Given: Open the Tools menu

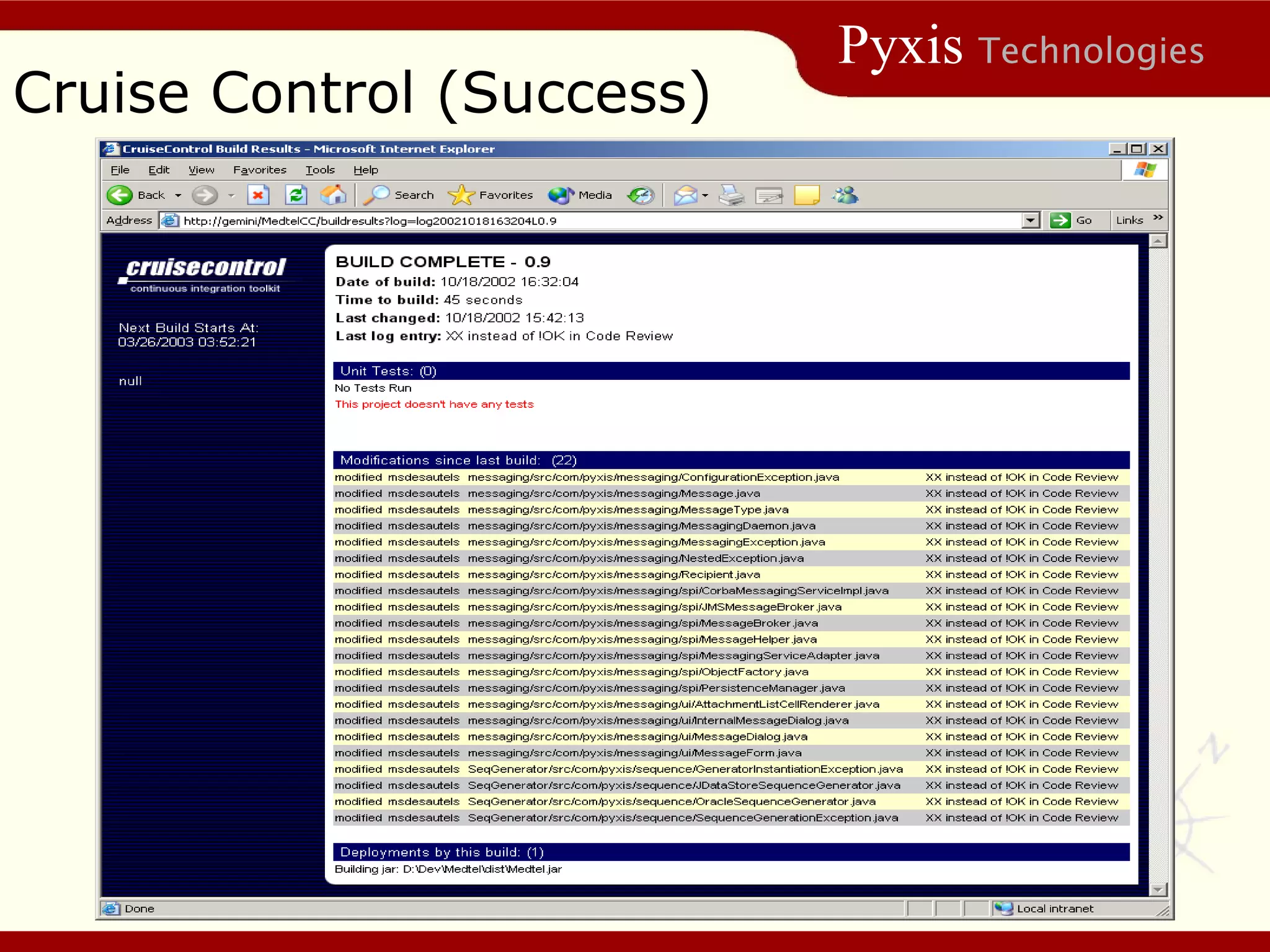Looking at the screenshot, I should pyautogui.click(x=319, y=170).
